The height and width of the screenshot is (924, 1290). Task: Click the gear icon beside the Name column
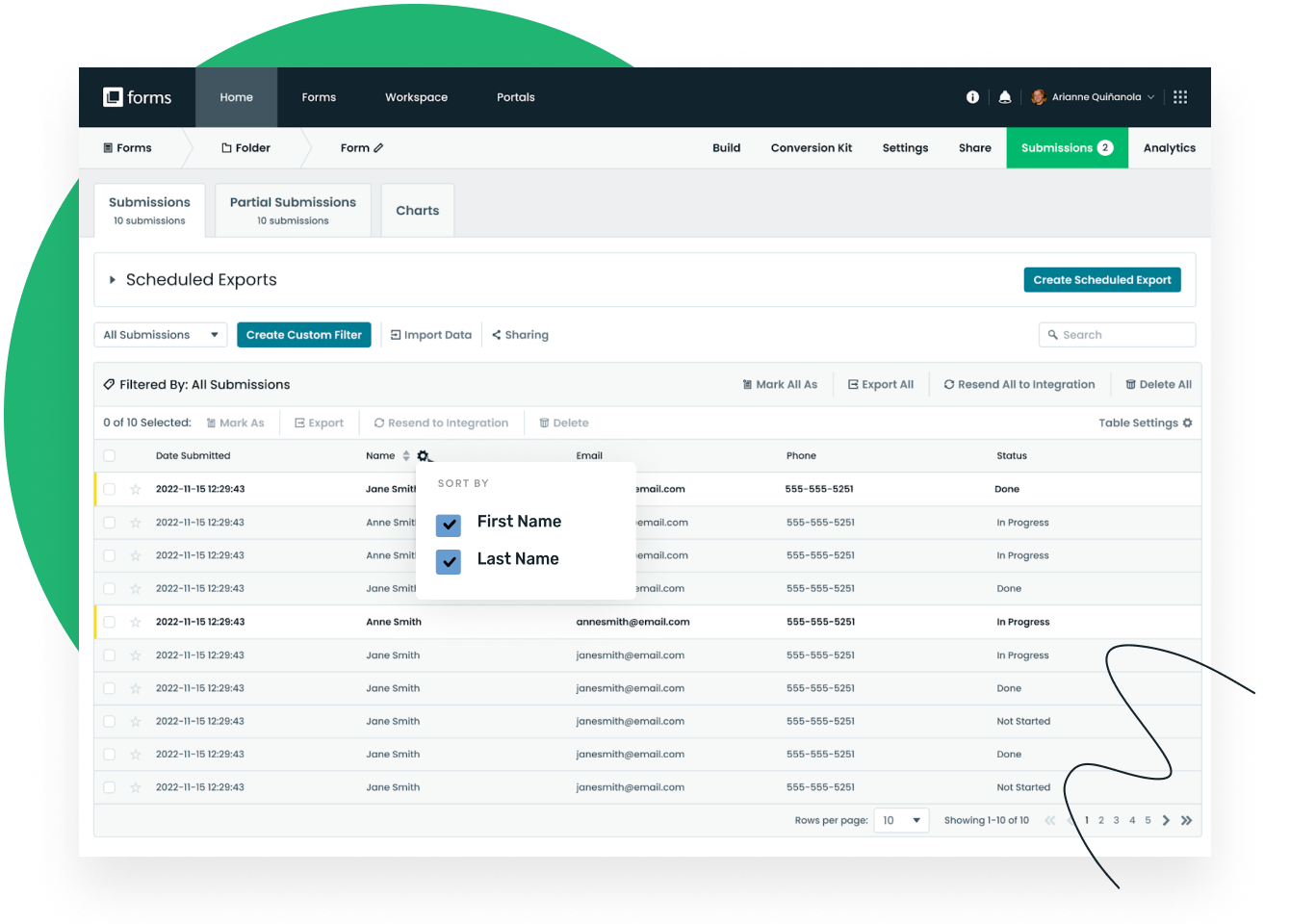coord(425,455)
